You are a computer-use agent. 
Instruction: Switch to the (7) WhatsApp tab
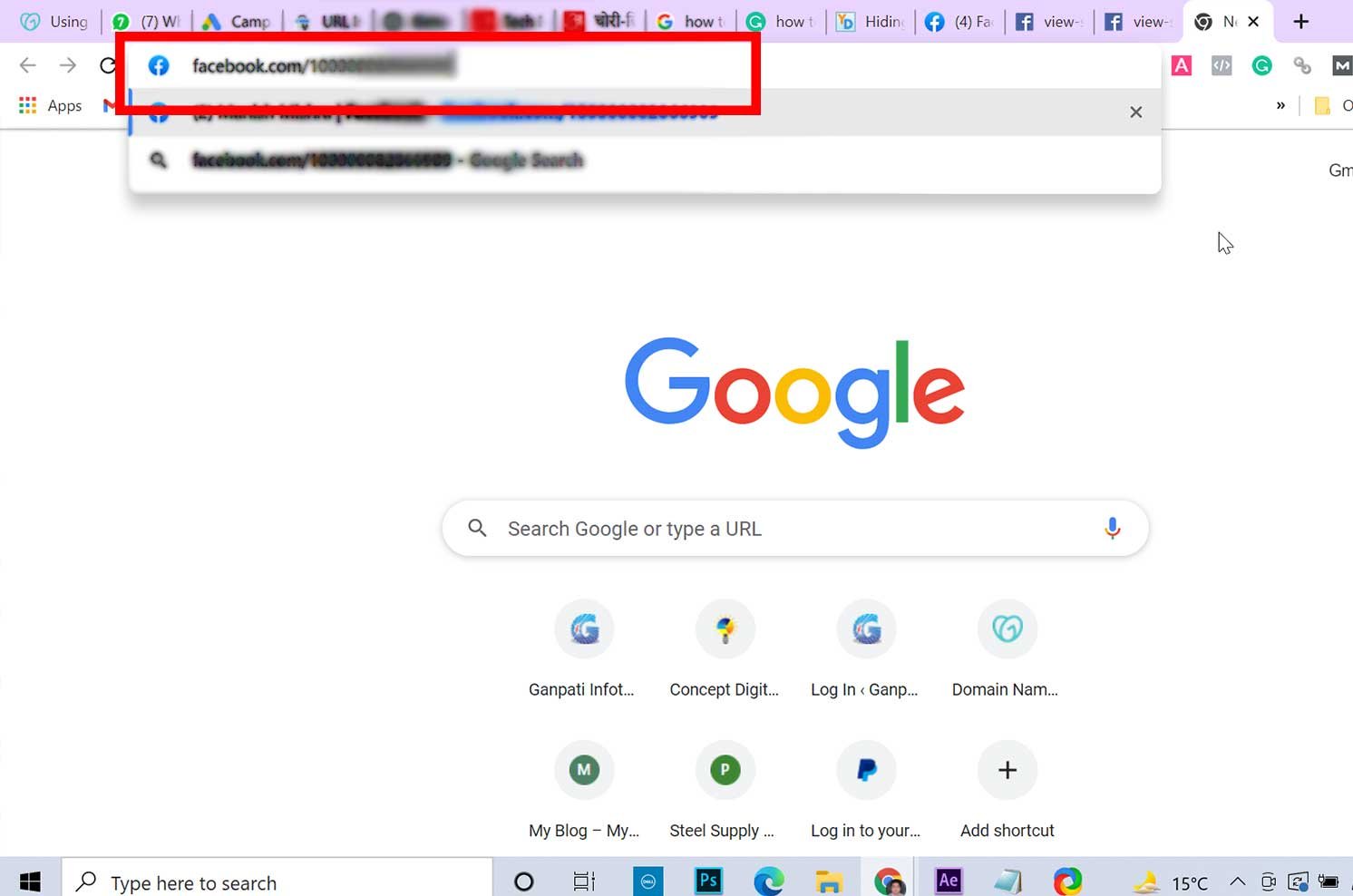coord(147,21)
